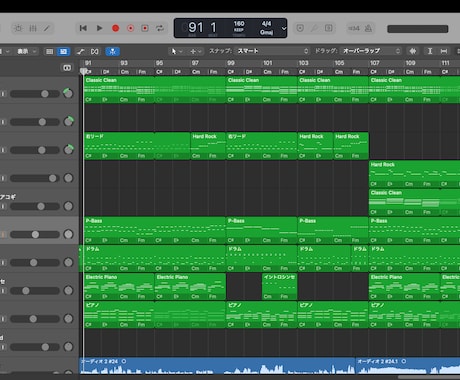The height and width of the screenshot is (380, 460).
Task: Toggle the blue highlighted grid view button
Action: point(63,51)
